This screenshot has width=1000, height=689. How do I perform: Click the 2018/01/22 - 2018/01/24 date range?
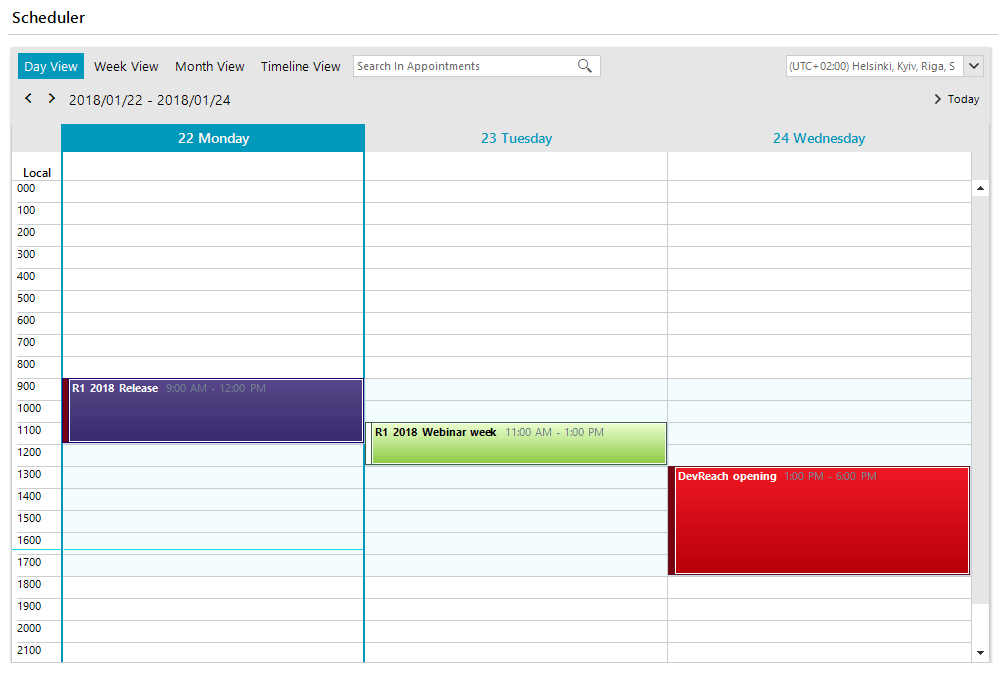point(149,100)
